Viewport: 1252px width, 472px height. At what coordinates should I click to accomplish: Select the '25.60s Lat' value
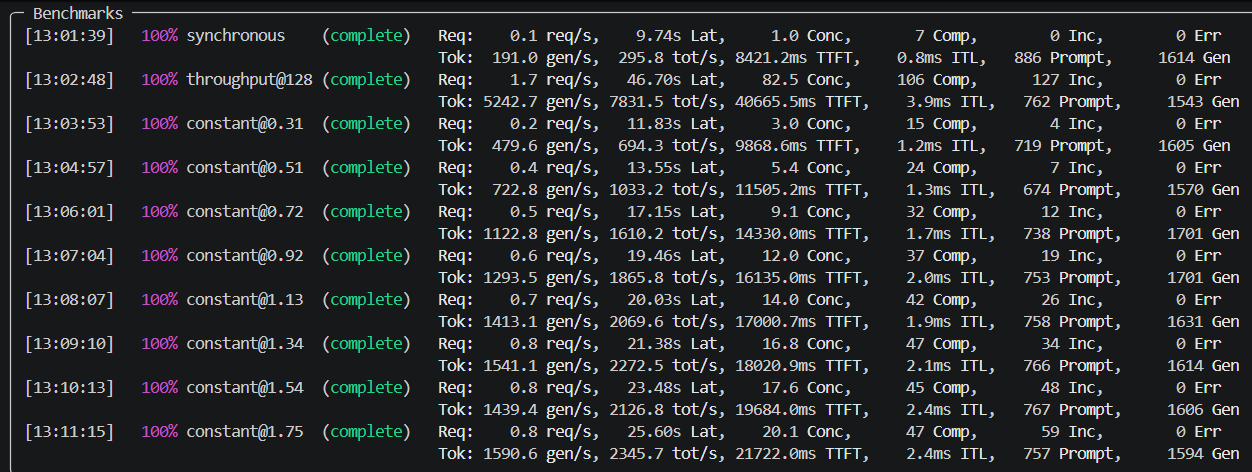point(674,432)
